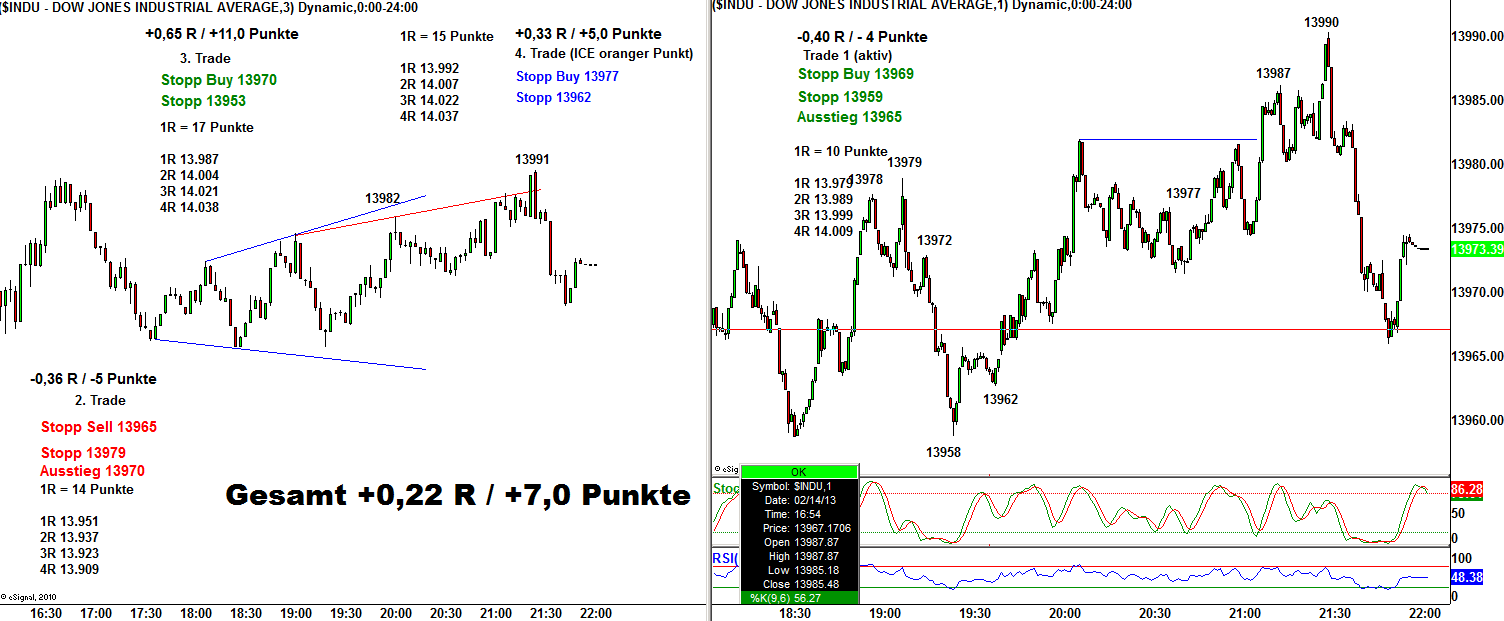Click the blue 48.38 RSI value label

point(1467,578)
